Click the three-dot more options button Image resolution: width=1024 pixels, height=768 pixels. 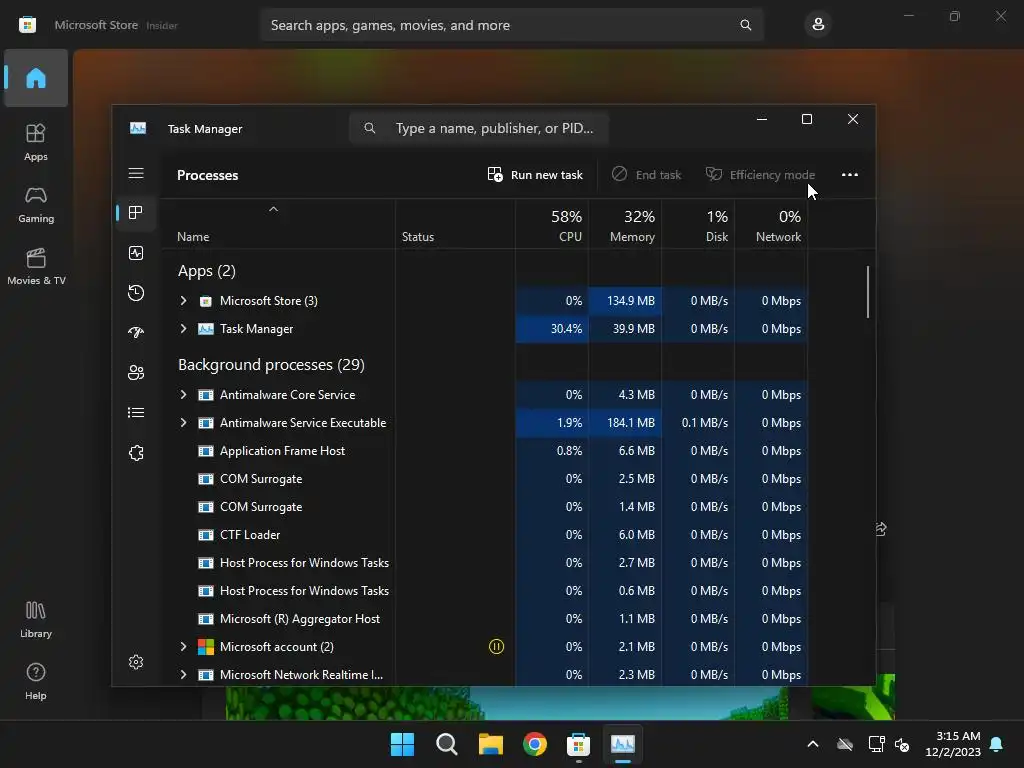850,174
